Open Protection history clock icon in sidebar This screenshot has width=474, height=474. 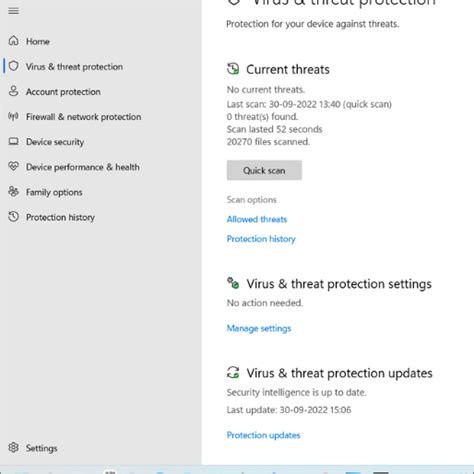(x=13, y=217)
